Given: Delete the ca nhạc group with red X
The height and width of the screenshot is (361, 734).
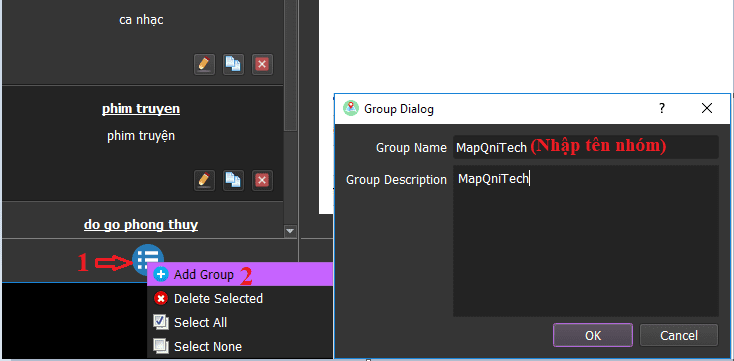Looking at the screenshot, I should tap(262, 64).
